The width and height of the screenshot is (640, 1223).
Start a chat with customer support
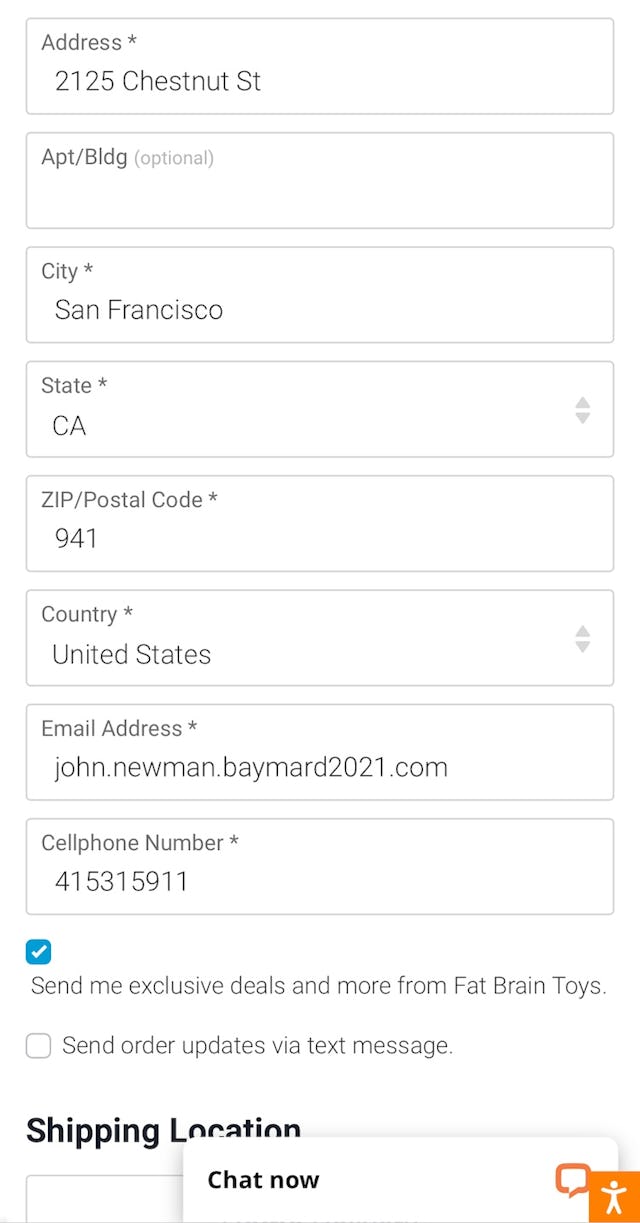[263, 1179]
